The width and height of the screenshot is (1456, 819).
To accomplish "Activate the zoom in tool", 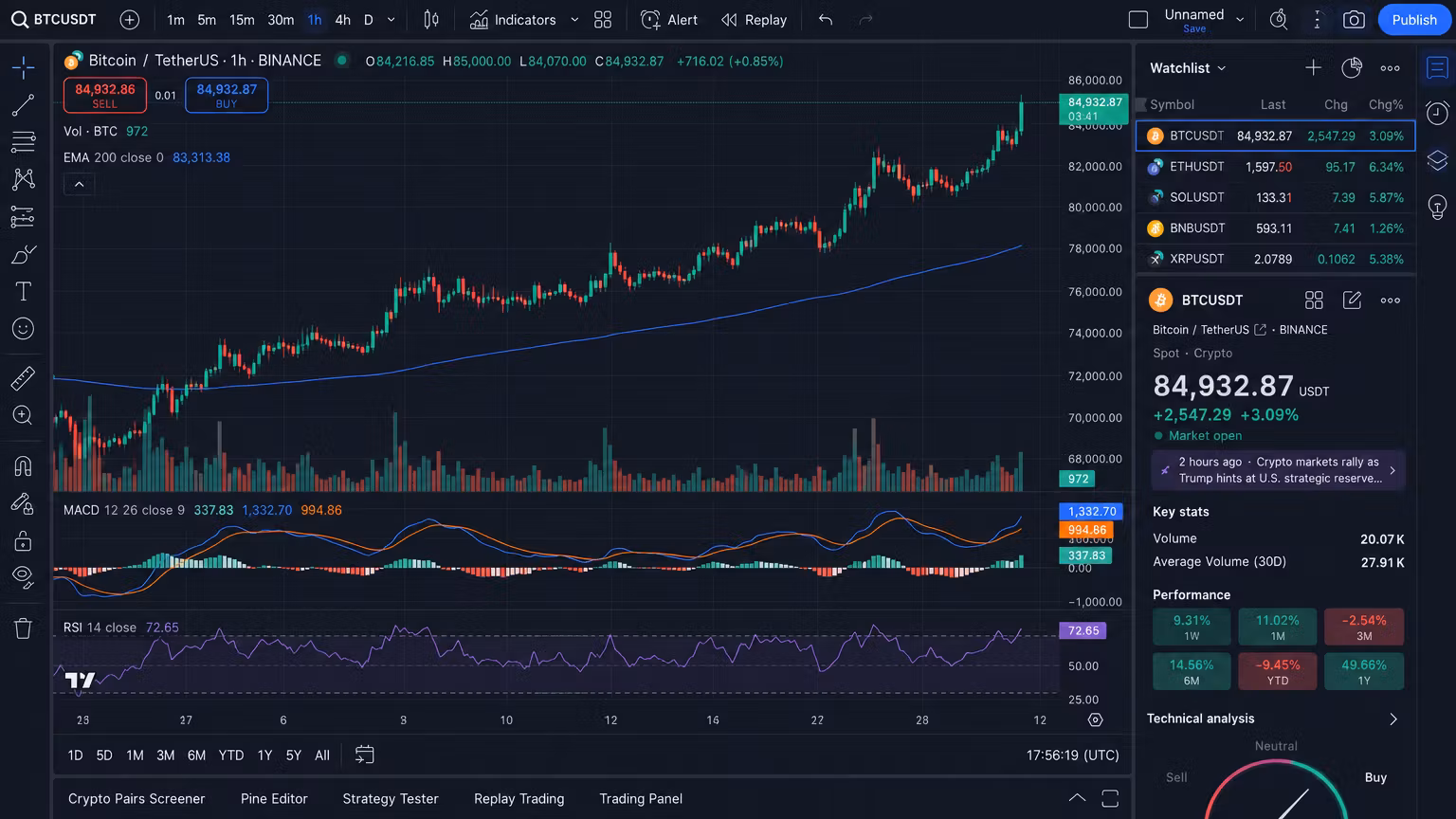I will click(23, 415).
